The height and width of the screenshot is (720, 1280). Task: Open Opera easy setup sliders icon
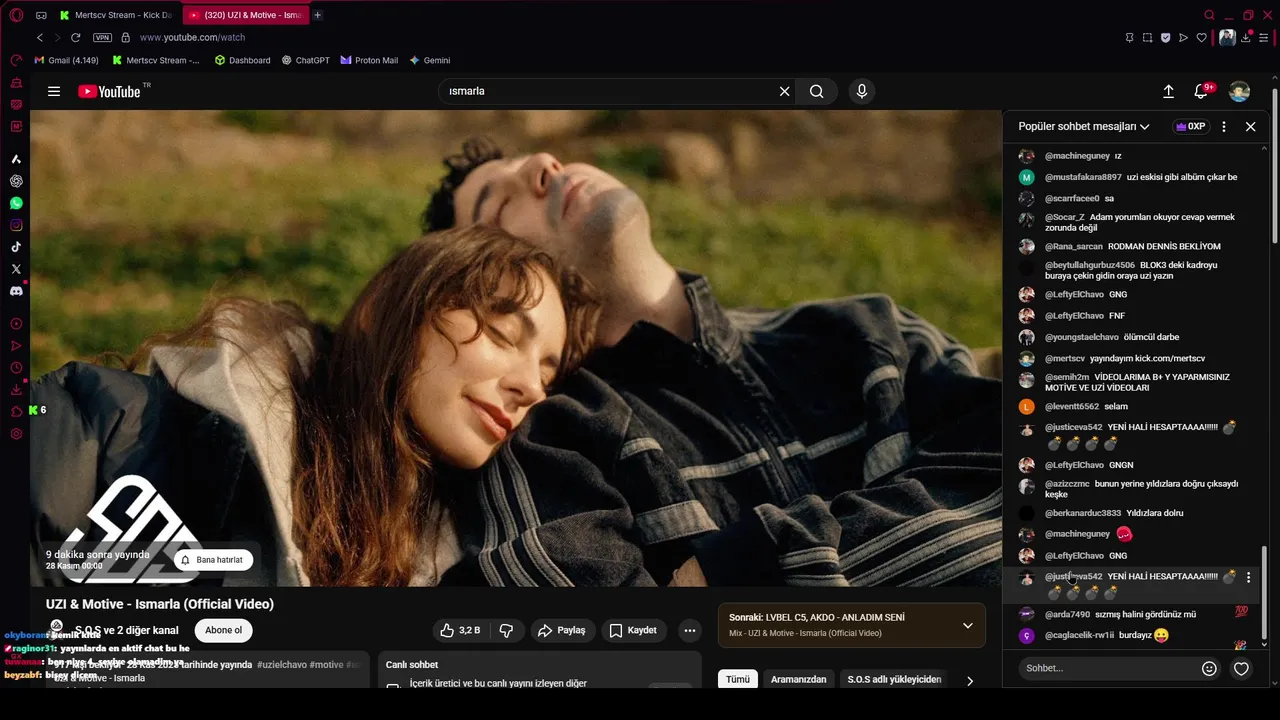(x=1263, y=37)
